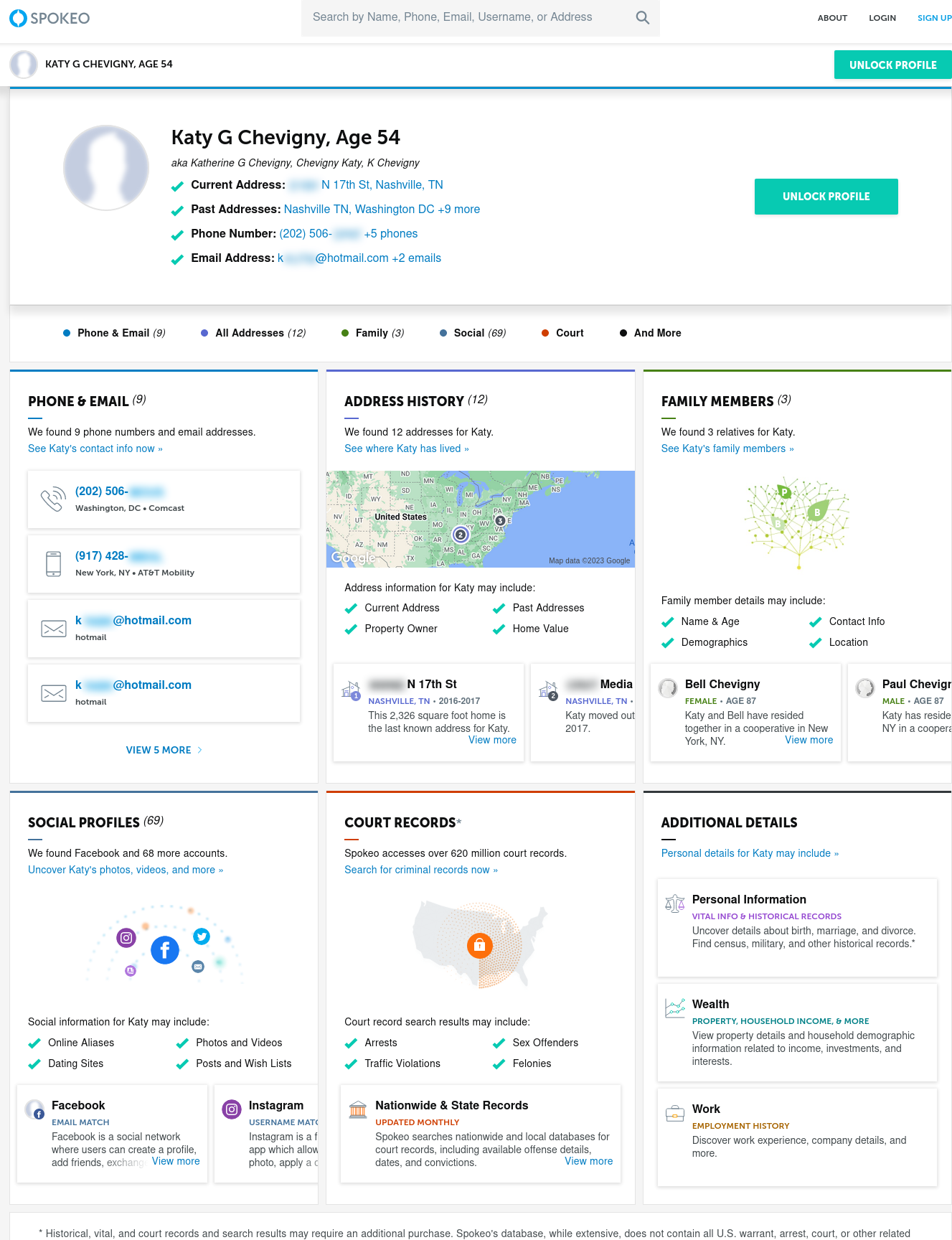Open See where Katy has lived link
This screenshot has height=1240, width=952.
click(x=407, y=448)
